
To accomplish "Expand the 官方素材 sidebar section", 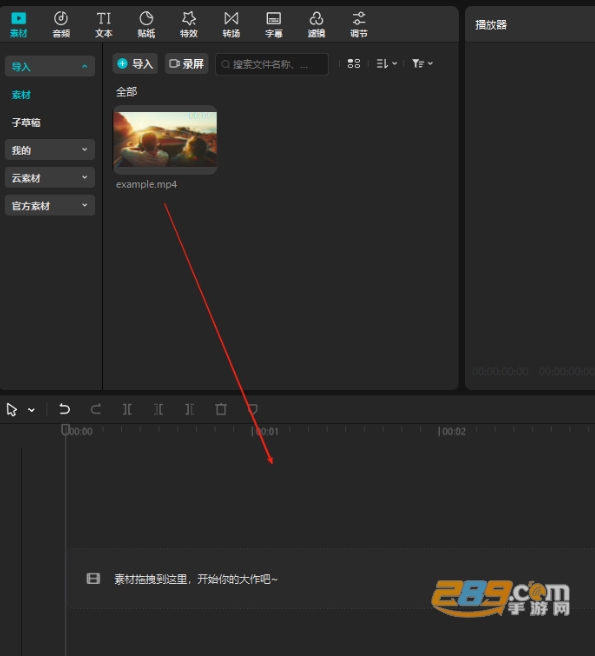I will tap(50, 205).
